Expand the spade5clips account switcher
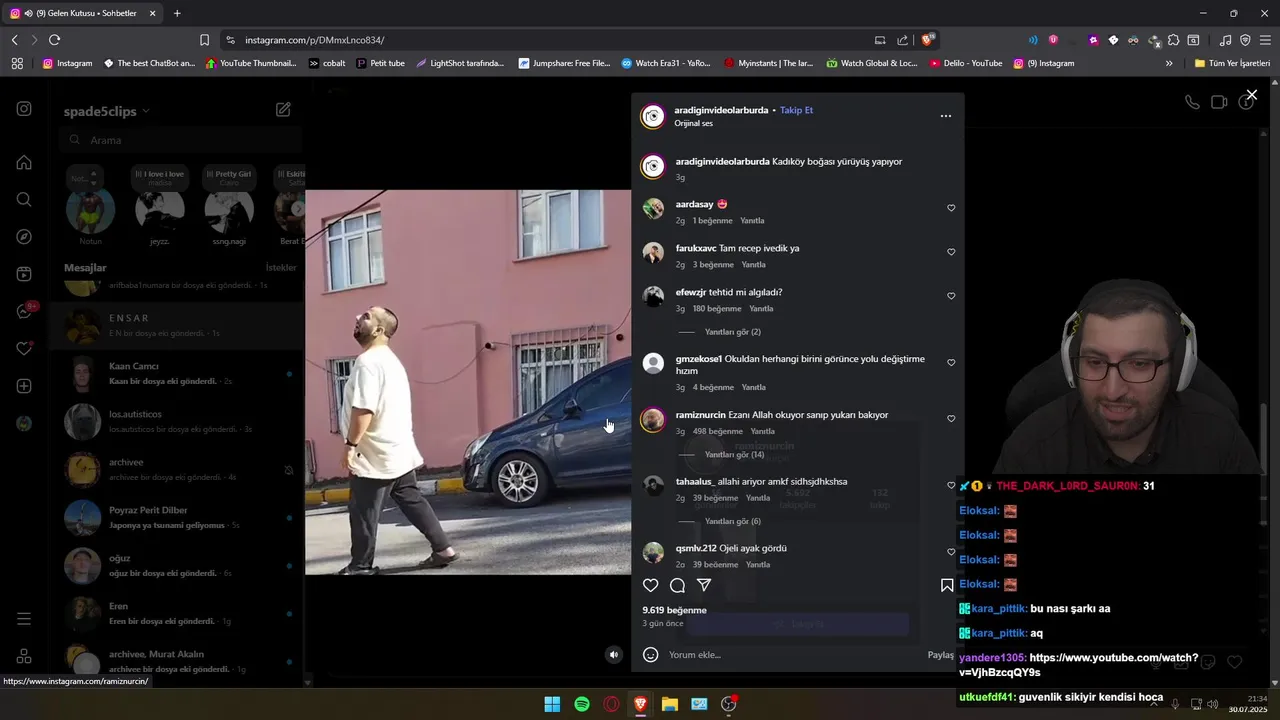 coord(106,111)
